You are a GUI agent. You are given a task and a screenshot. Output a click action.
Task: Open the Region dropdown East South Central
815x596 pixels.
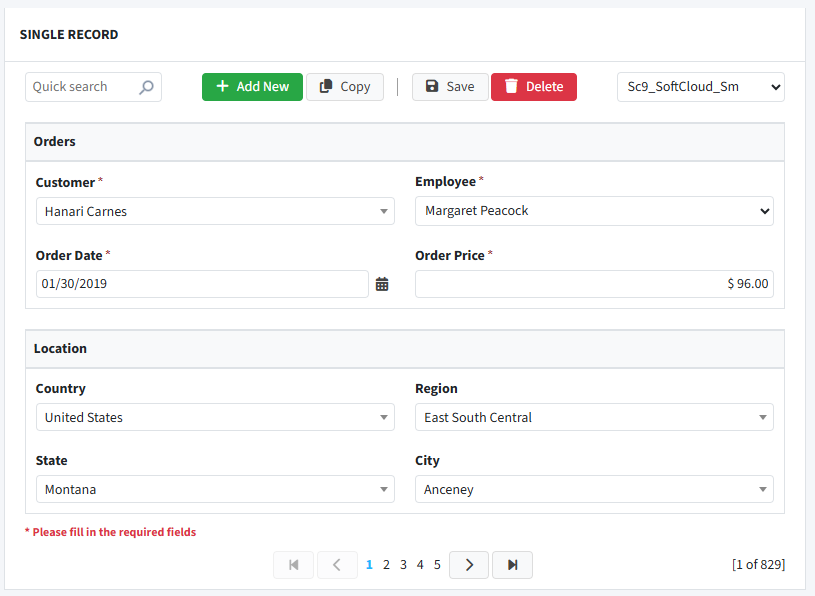594,417
